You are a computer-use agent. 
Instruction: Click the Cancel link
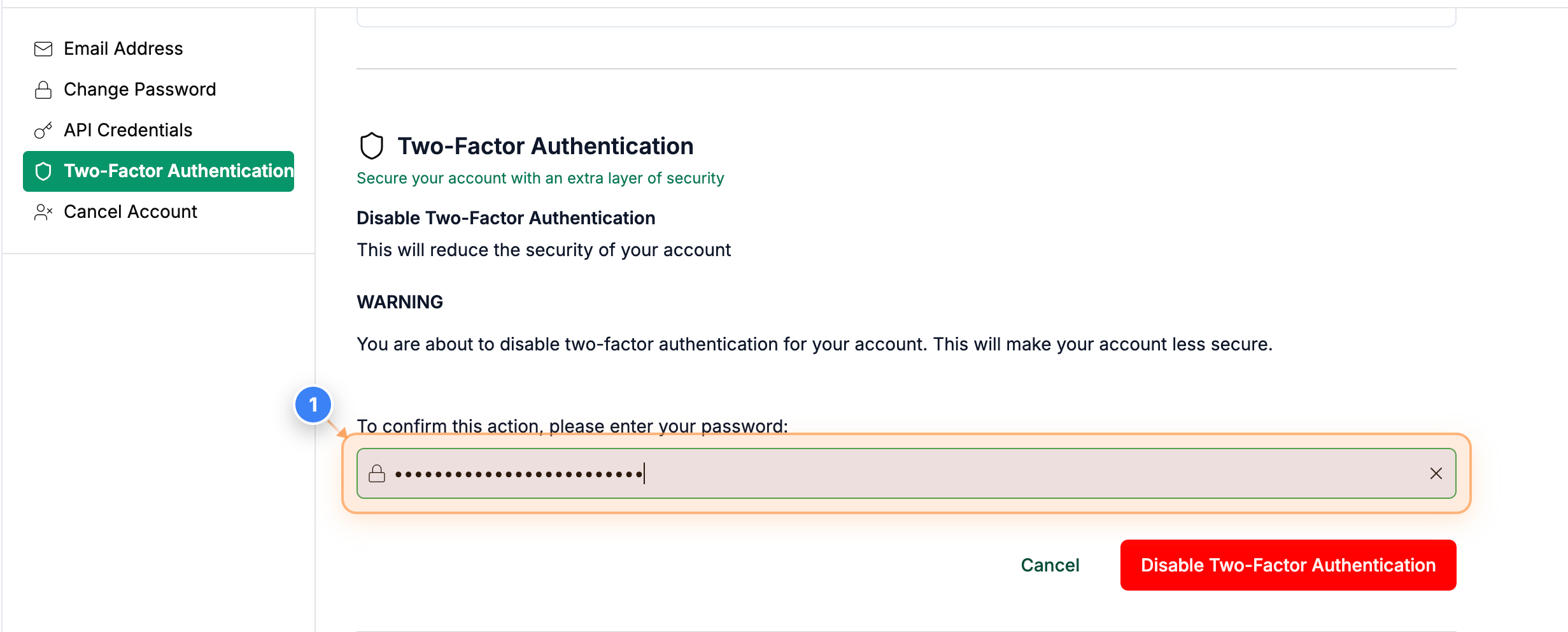coord(1050,564)
